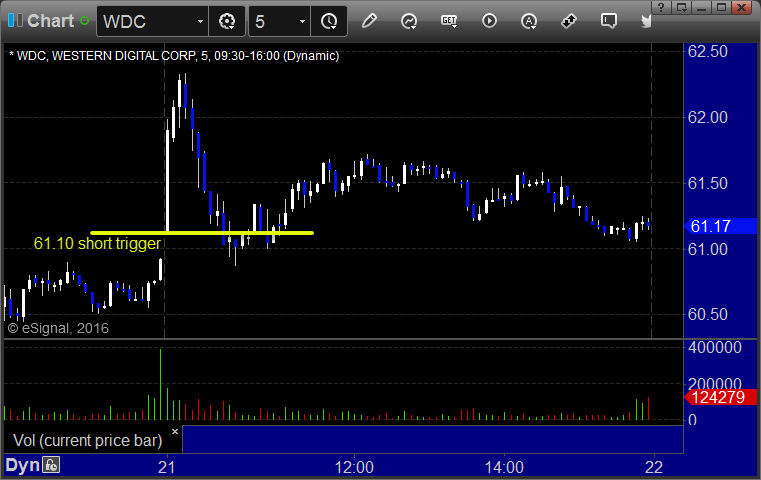Open the comment bubble icon
761x480 pixels.
coord(609,21)
